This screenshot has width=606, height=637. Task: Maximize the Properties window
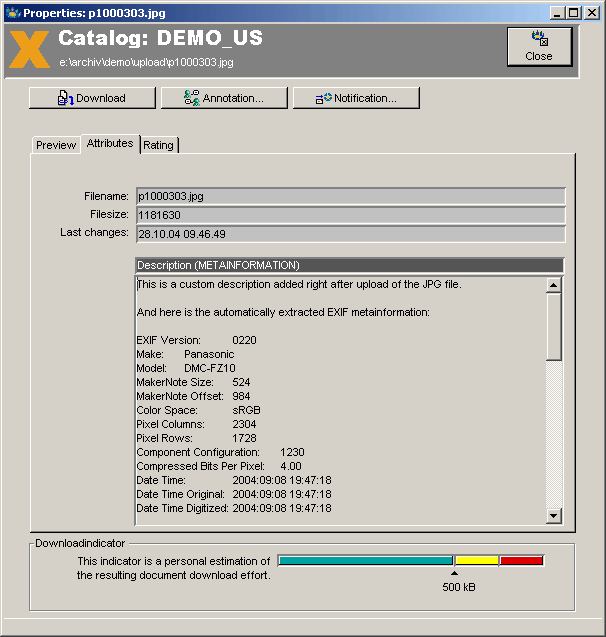(x=574, y=12)
